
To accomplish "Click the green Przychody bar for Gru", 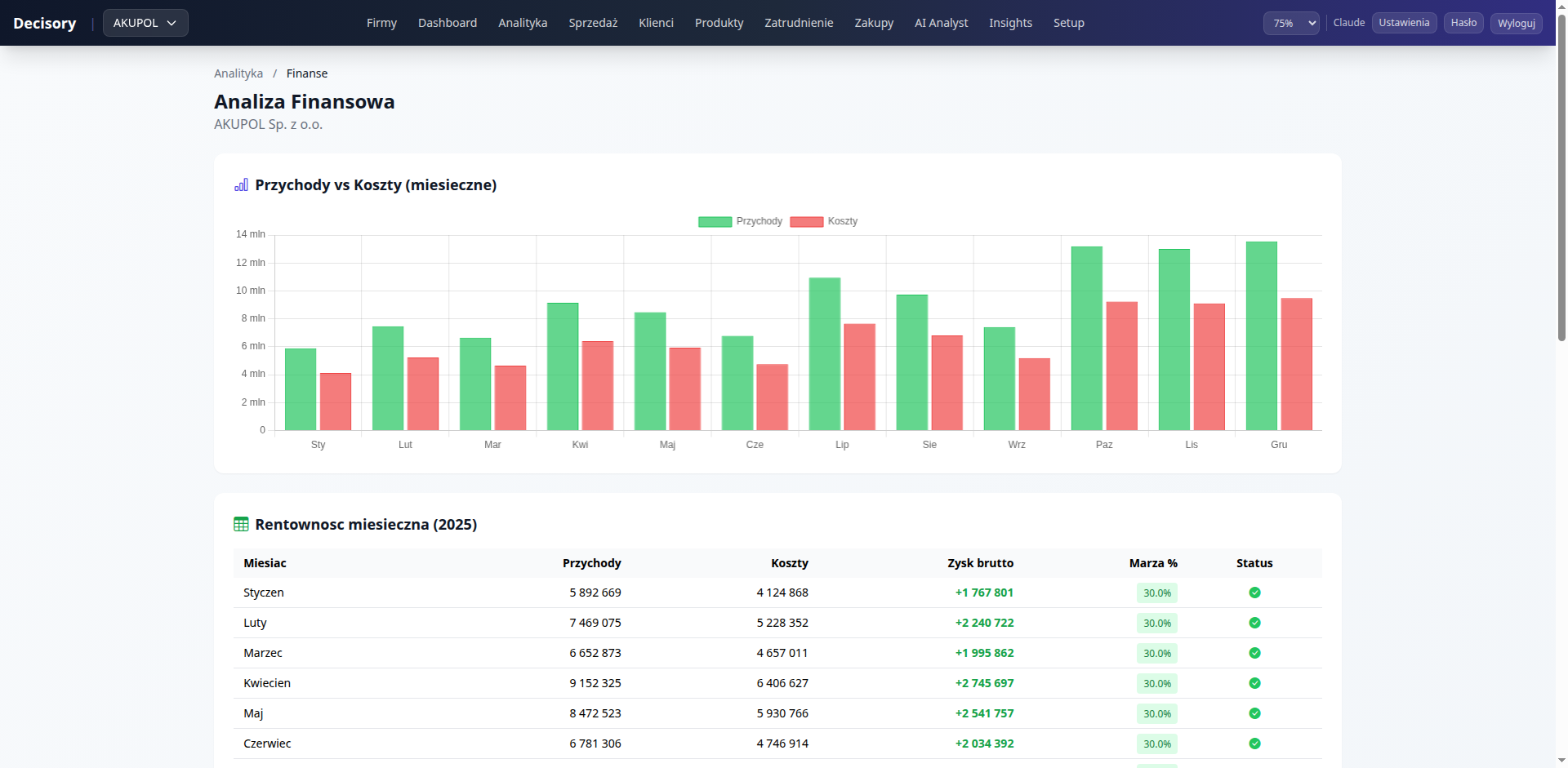I will (x=1261, y=335).
